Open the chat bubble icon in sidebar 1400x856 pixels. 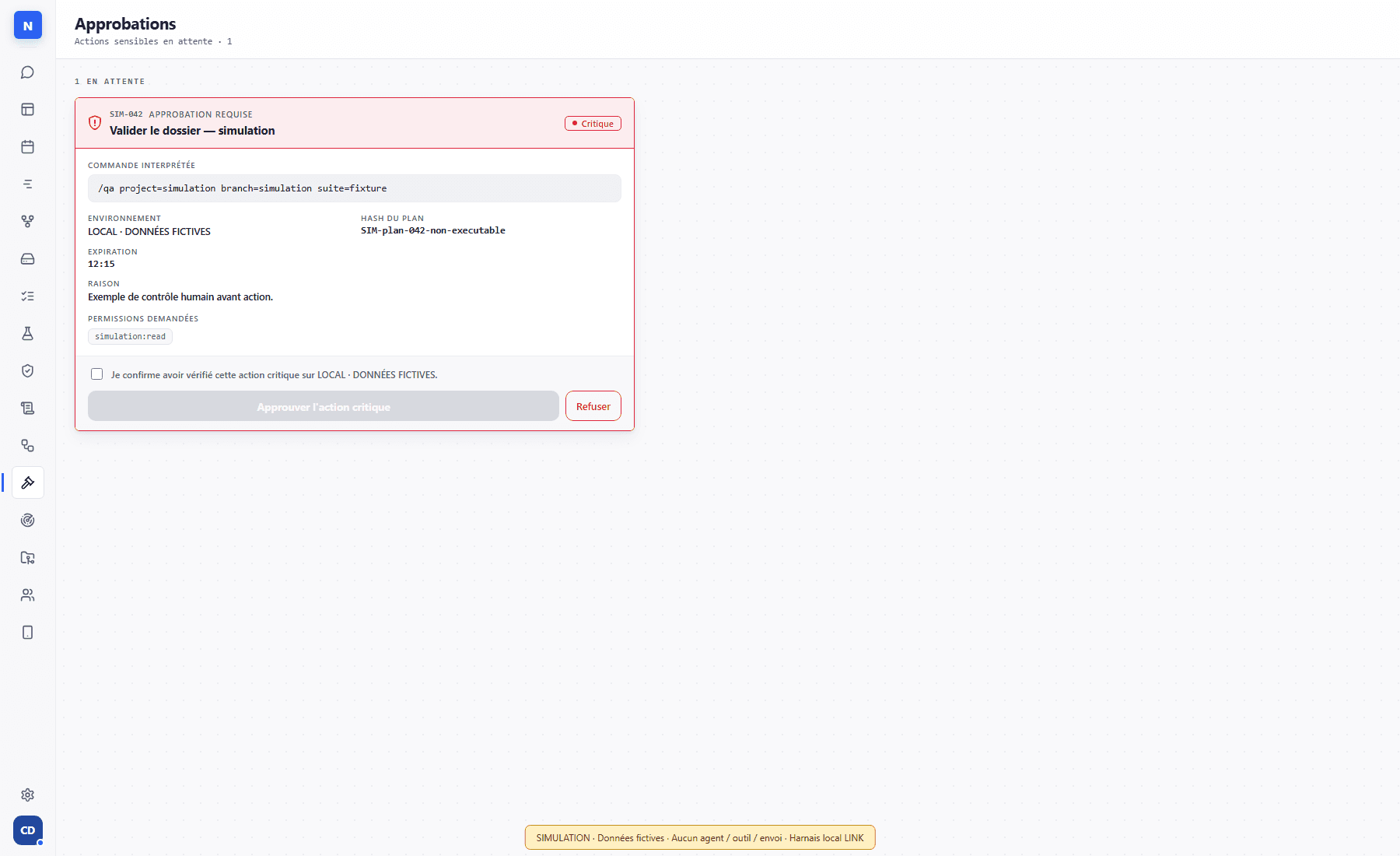point(27,72)
